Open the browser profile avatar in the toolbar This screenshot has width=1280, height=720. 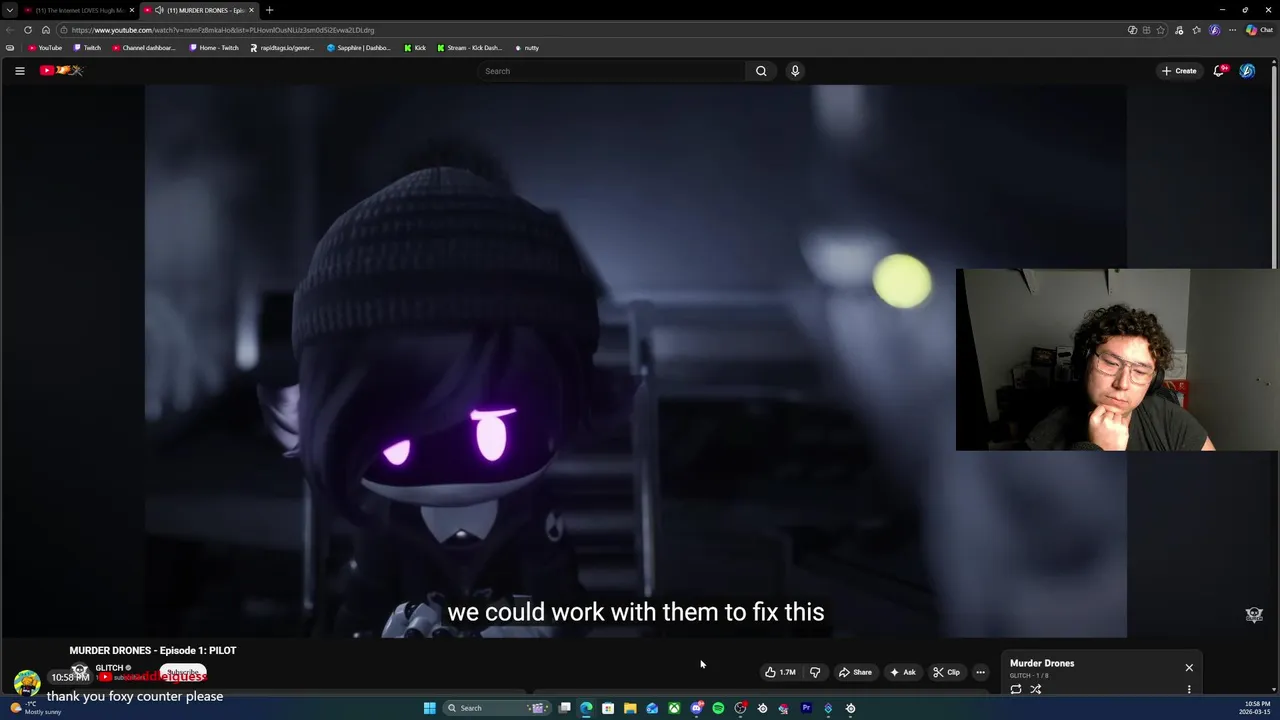(x=1215, y=30)
